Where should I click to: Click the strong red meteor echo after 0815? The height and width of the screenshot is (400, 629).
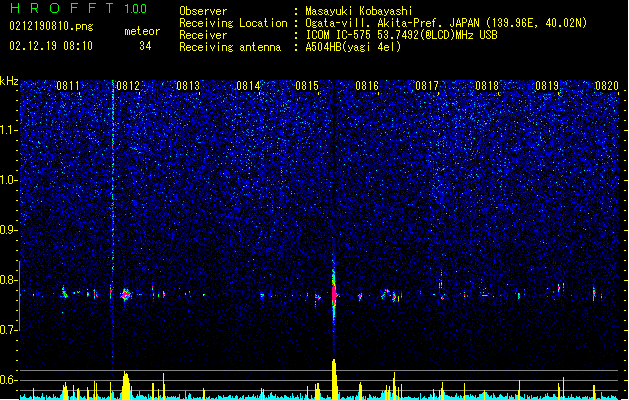(x=334, y=294)
